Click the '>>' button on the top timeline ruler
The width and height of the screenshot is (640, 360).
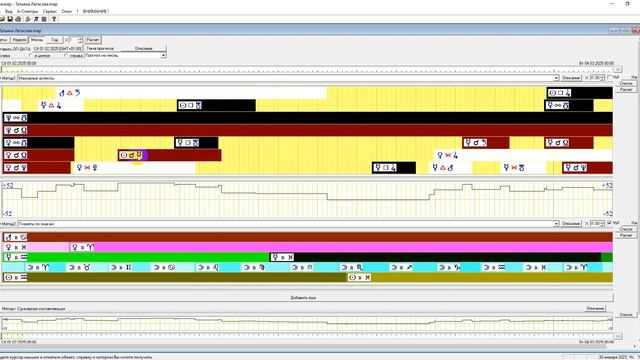(618, 69)
